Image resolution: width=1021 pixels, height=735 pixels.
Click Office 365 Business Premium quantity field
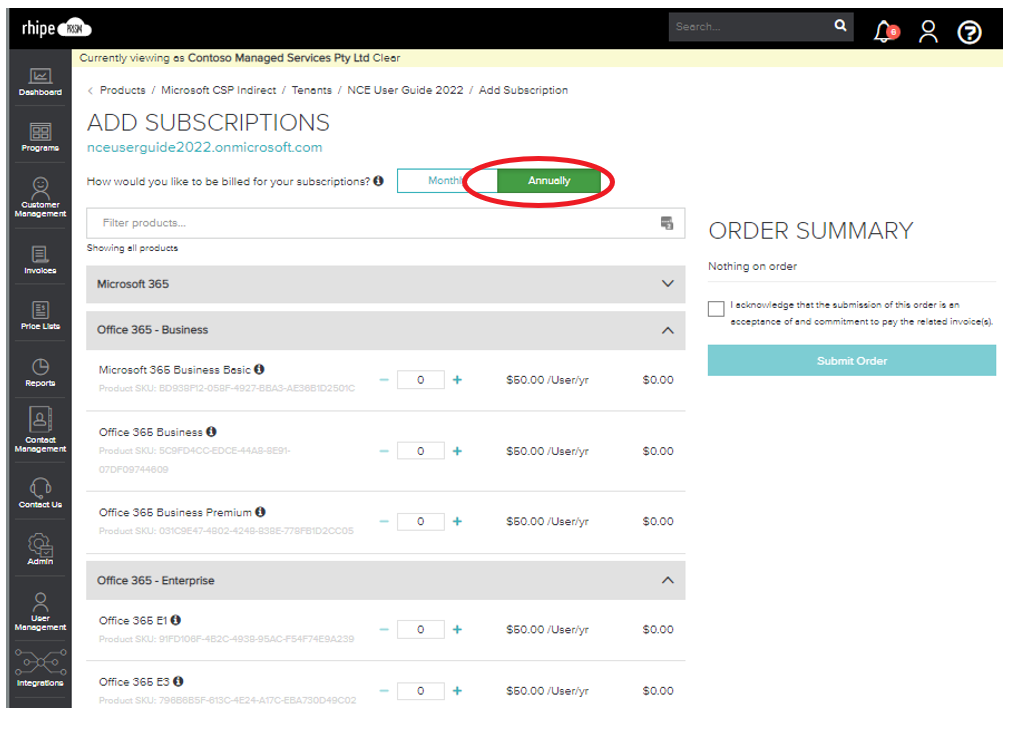[x=421, y=521]
